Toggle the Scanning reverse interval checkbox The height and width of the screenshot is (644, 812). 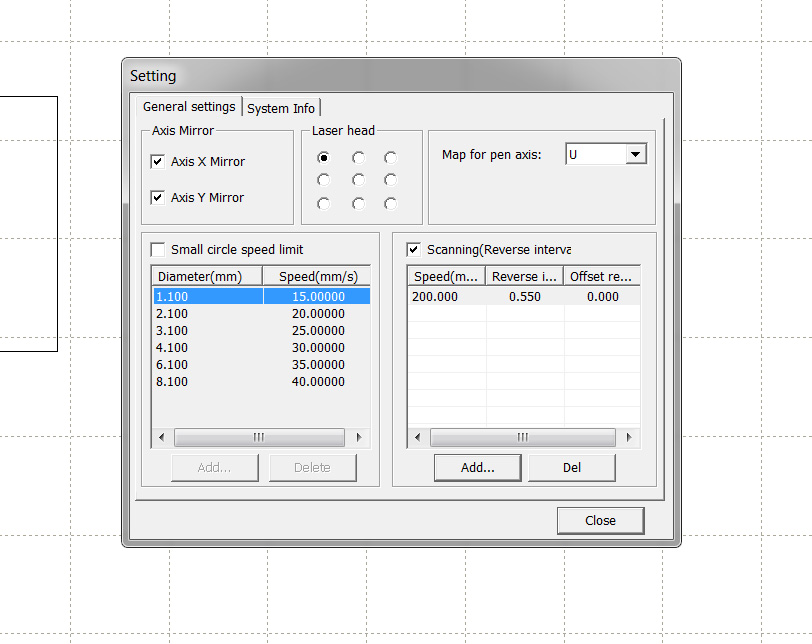coord(413,250)
